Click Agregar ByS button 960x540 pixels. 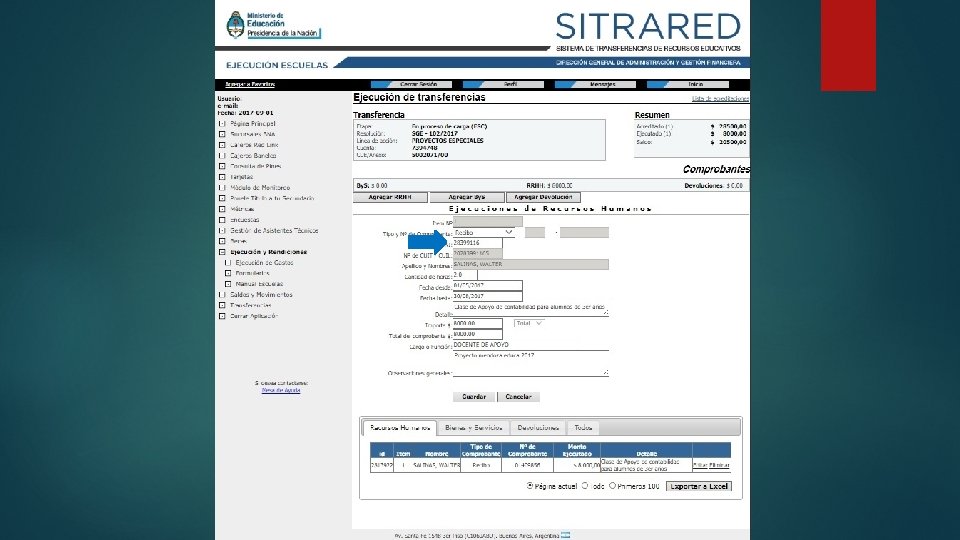[467, 197]
